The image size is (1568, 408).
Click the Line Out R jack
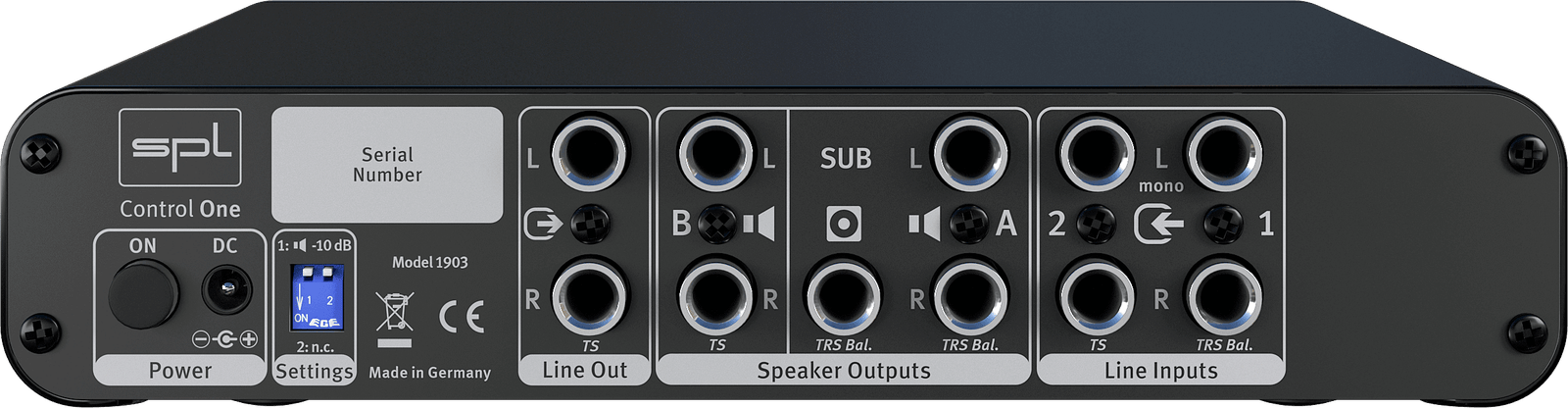pos(589,296)
